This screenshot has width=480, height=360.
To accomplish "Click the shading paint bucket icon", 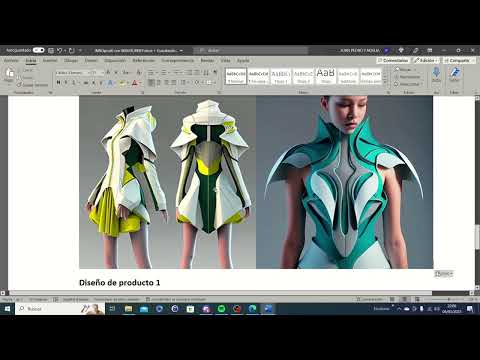I will pos(197,82).
